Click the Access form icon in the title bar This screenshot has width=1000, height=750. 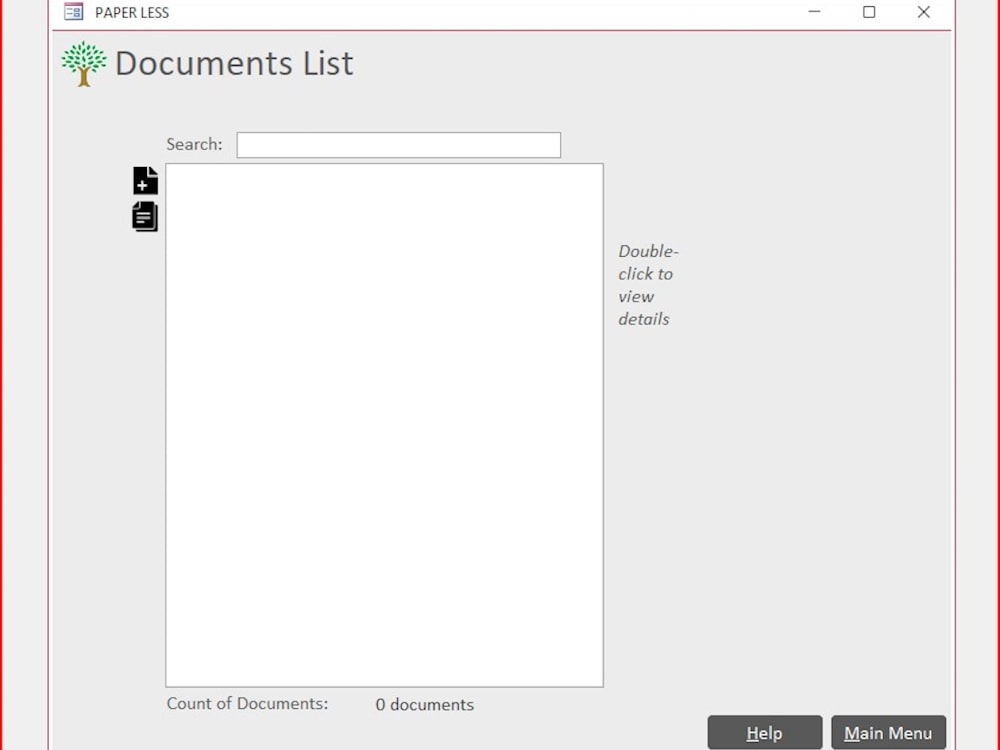pos(71,12)
